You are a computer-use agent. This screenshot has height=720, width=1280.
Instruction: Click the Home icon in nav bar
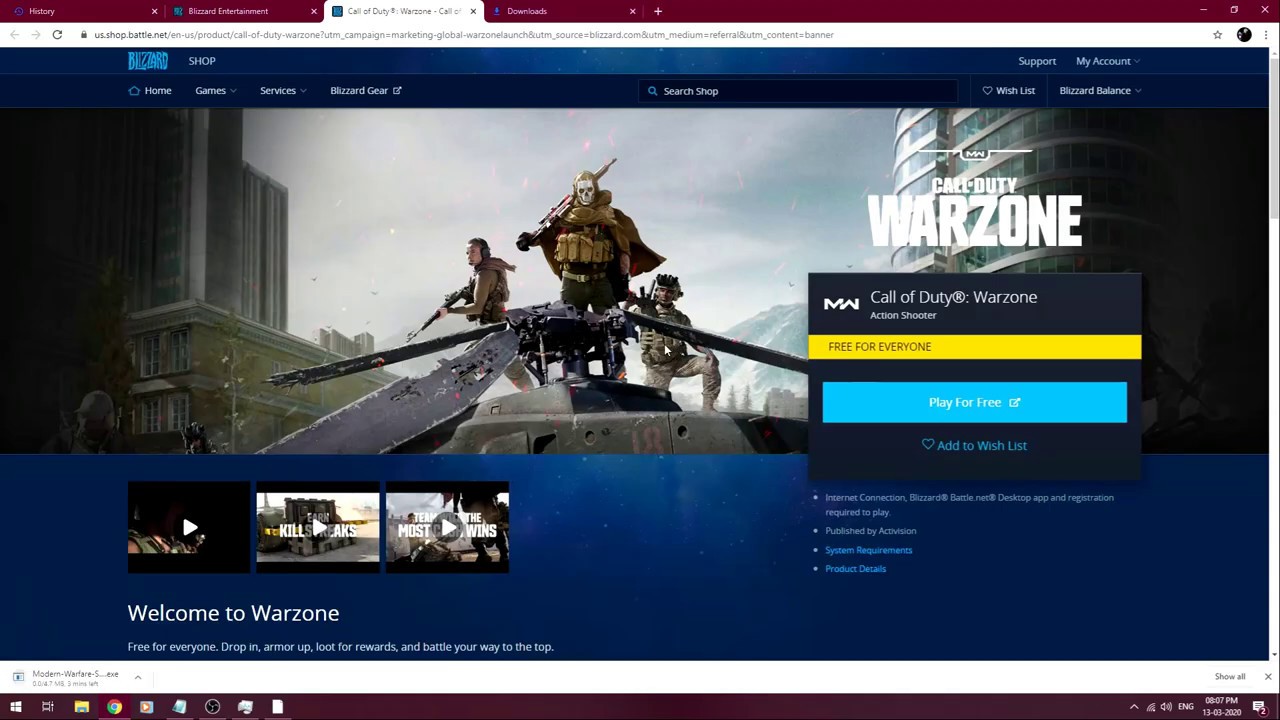point(134,91)
